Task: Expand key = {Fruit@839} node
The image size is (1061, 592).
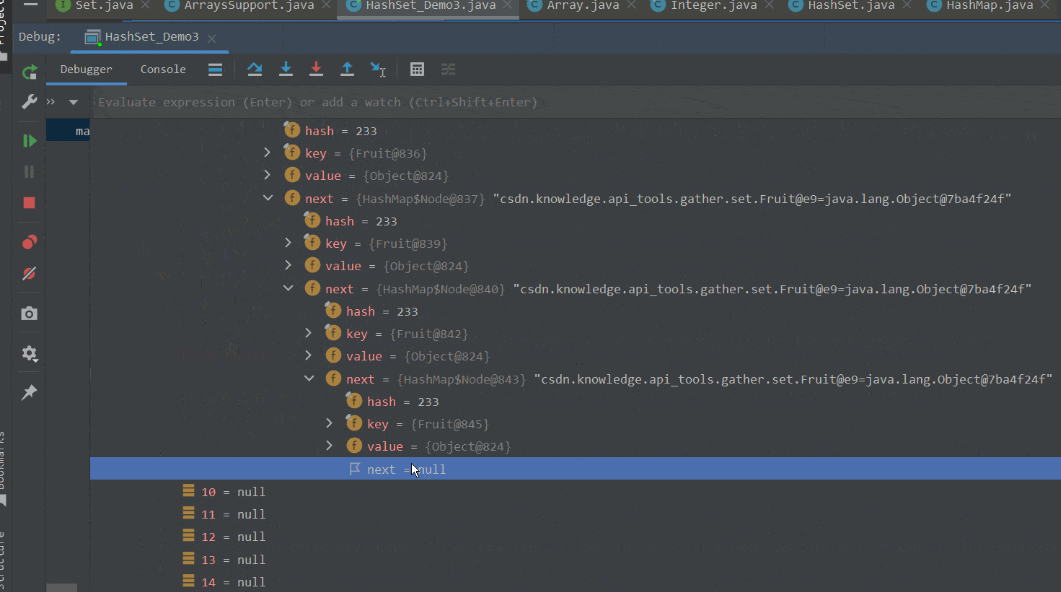Action: tap(288, 243)
